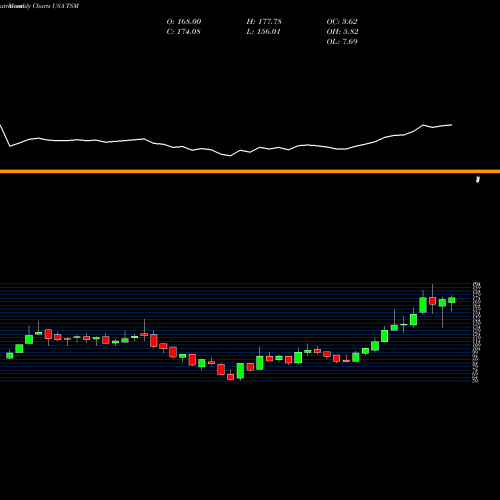Click the high value H: 177.78
Screen dimensions: 500x500
click(x=264, y=21)
